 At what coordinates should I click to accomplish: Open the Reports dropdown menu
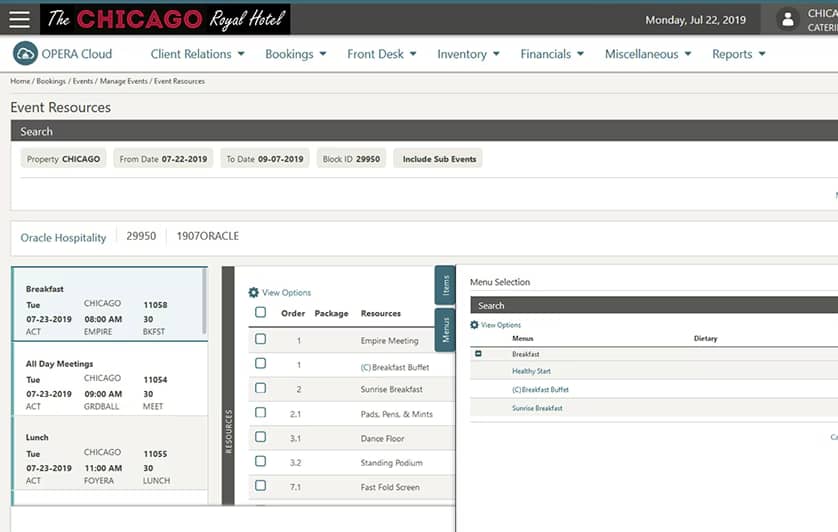[x=739, y=54]
